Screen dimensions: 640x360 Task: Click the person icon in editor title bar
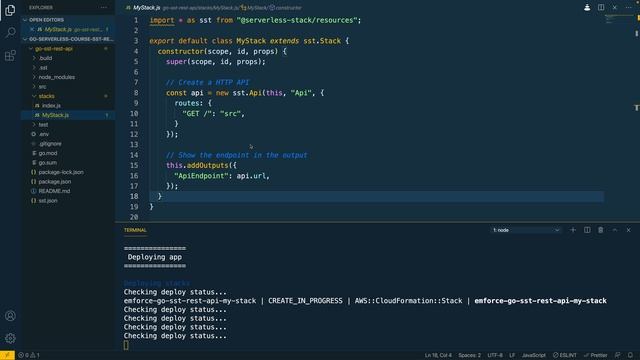[x=587, y=7]
